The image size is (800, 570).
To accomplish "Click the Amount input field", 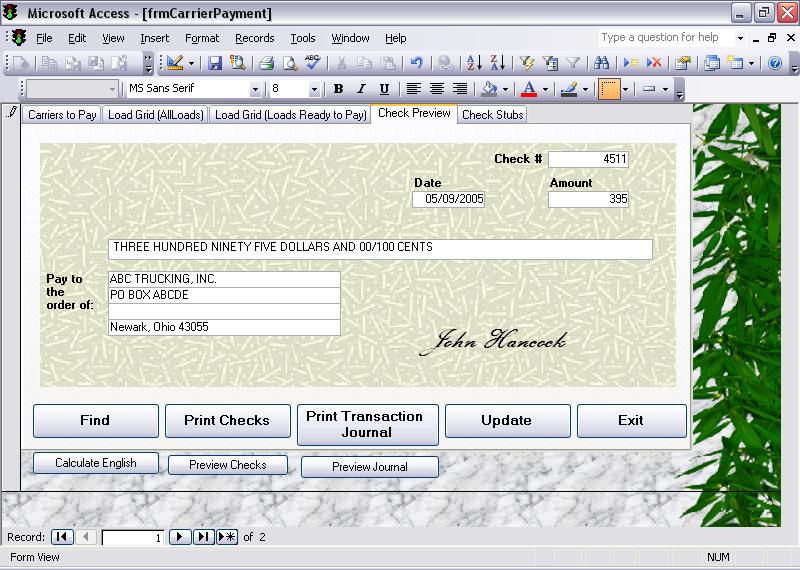I will click(x=589, y=199).
